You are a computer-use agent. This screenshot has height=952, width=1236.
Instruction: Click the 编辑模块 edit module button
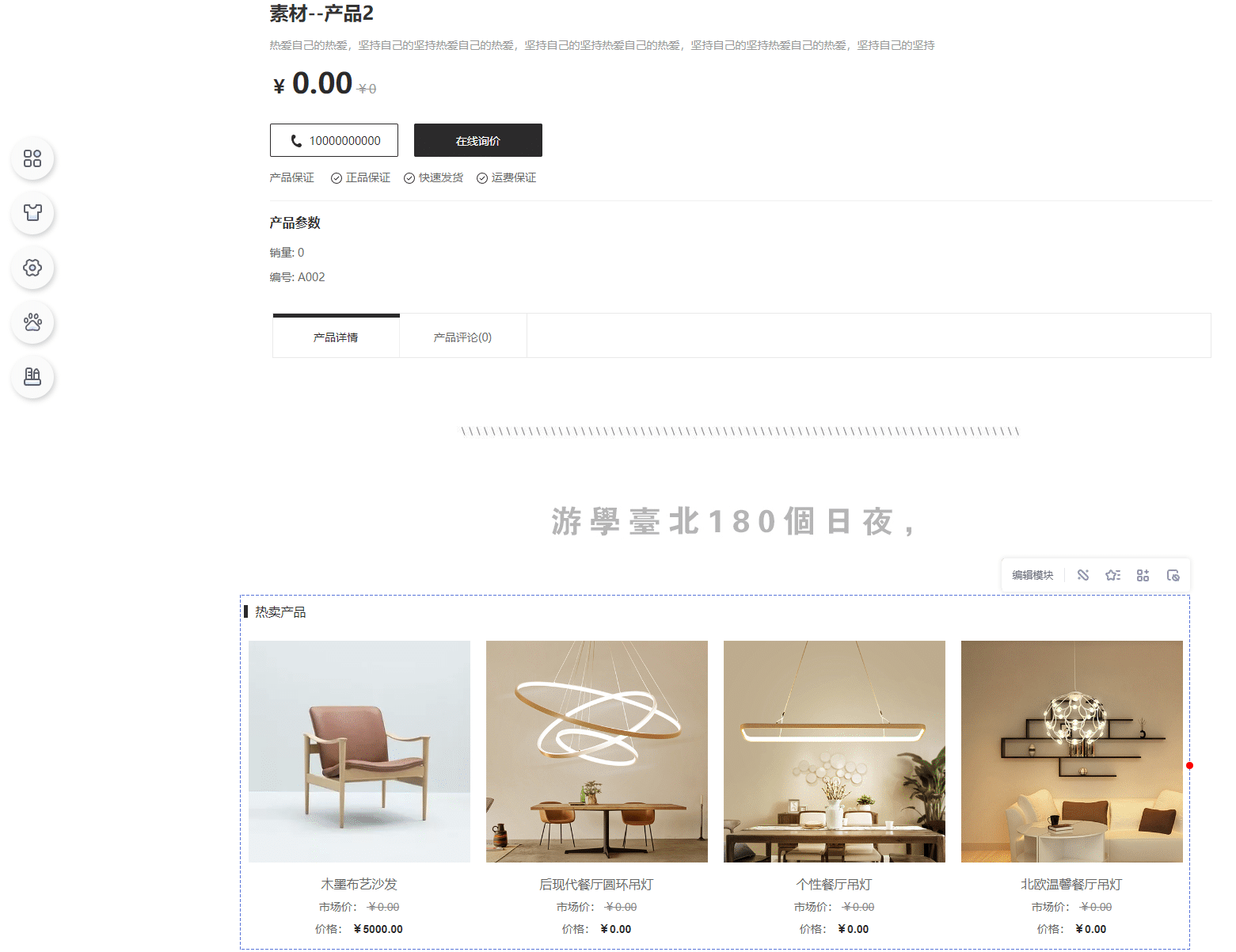tap(1033, 575)
